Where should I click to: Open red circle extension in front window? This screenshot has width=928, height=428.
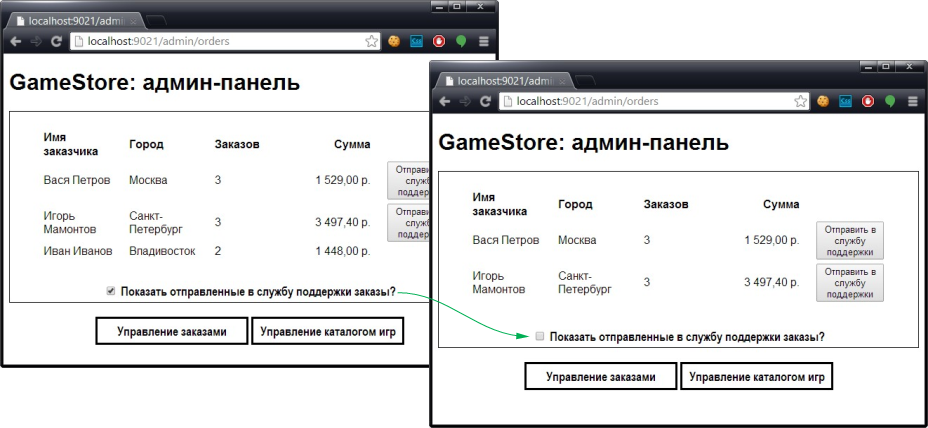click(x=868, y=101)
